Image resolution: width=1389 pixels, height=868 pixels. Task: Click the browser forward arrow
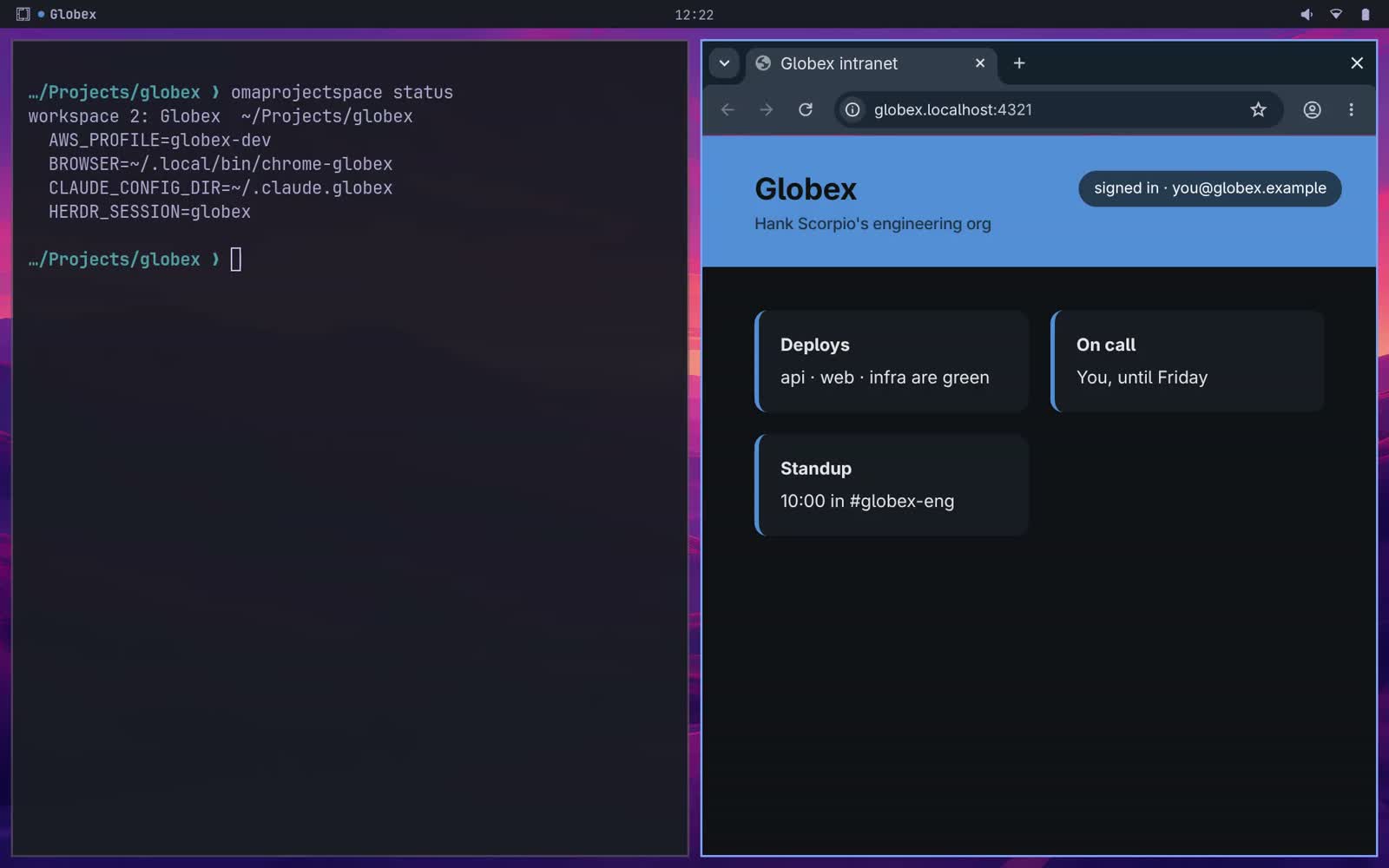tap(766, 109)
